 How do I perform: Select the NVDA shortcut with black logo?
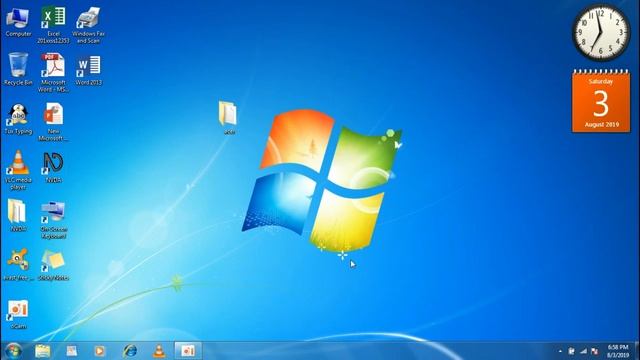pos(53,167)
